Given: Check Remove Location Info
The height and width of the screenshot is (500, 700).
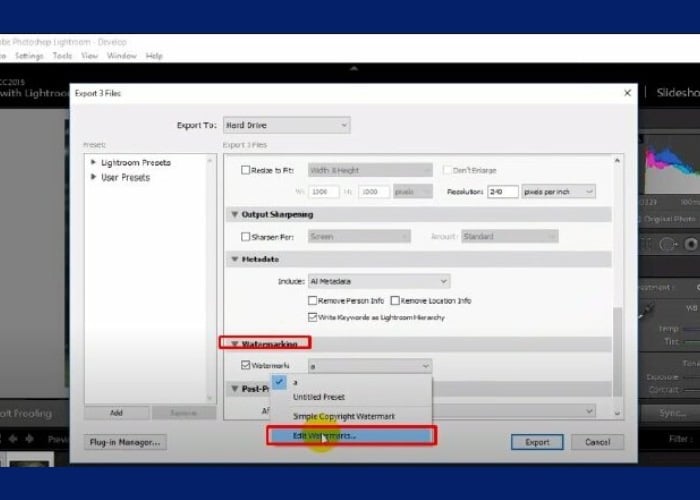Looking at the screenshot, I should pos(395,300).
